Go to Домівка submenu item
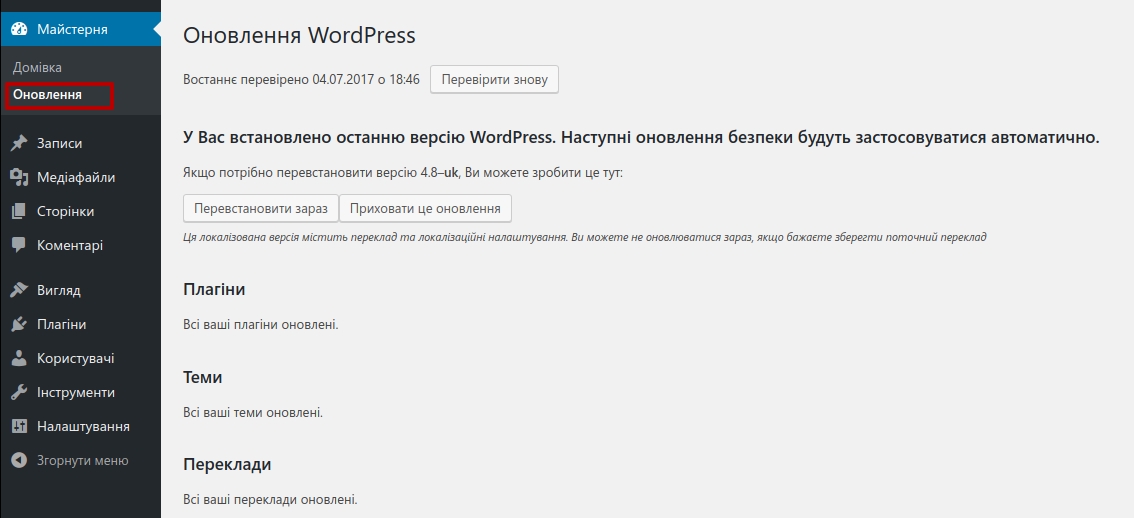The height and width of the screenshot is (518, 1134). [37, 67]
